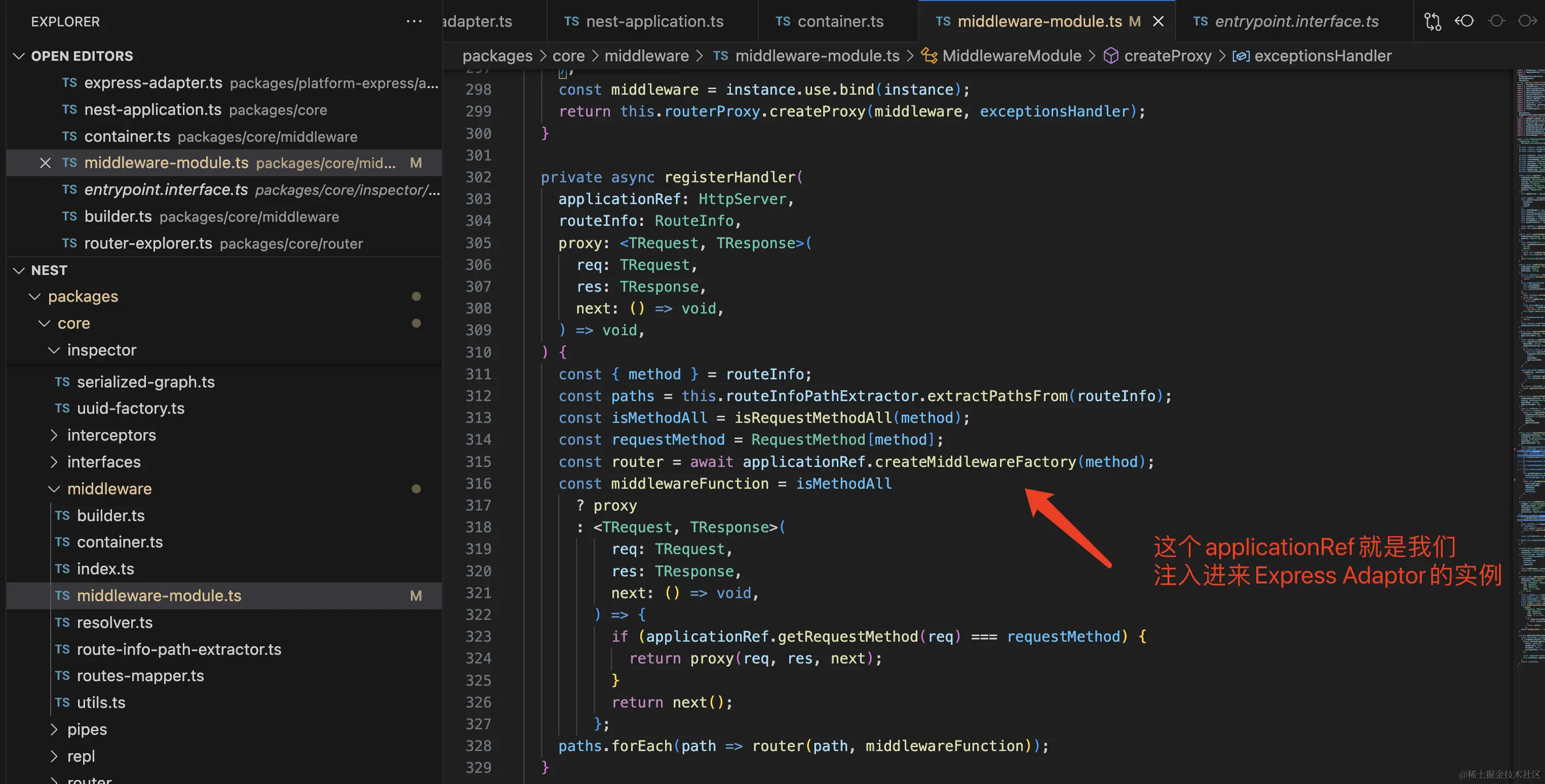Open builder.ts packages/core/middleware in Open Editors
This screenshot has height=784, width=1545.
(224, 217)
